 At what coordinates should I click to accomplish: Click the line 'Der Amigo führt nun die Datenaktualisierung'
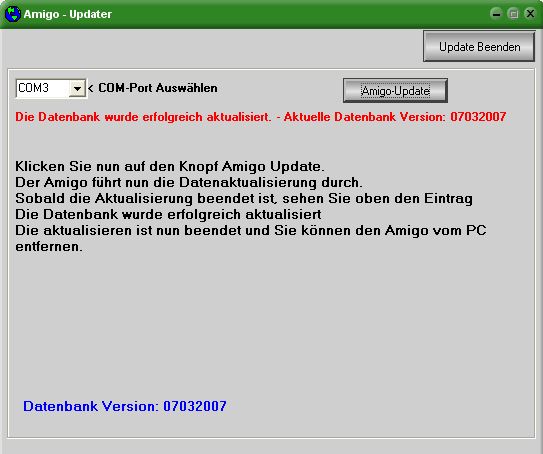pyautogui.click(x=189, y=183)
